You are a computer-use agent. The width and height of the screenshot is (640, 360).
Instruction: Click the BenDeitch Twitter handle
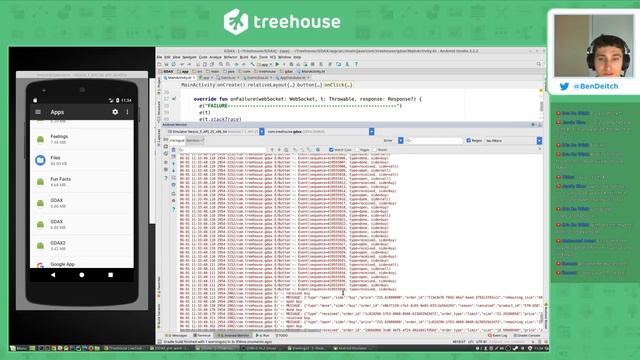coord(596,86)
